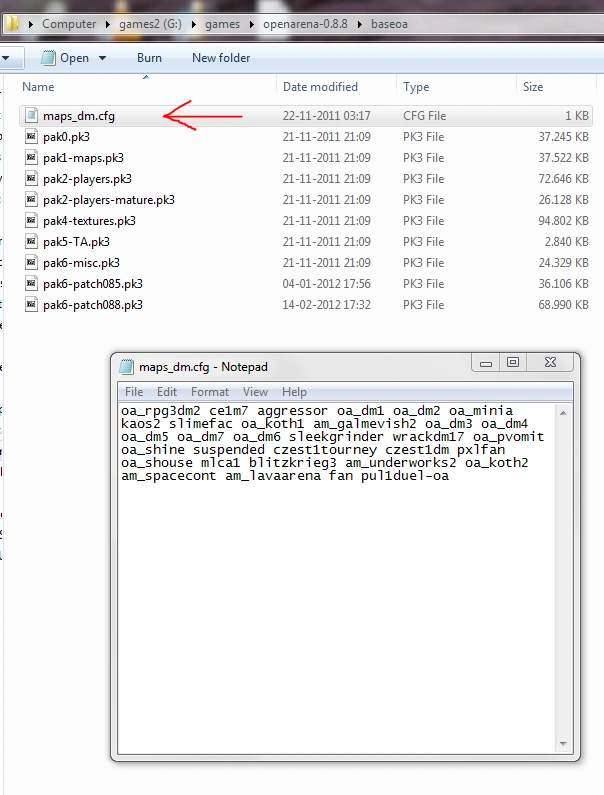Click the pak6-patch088.pk3 file icon
The image size is (604, 795).
coord(31,305)
